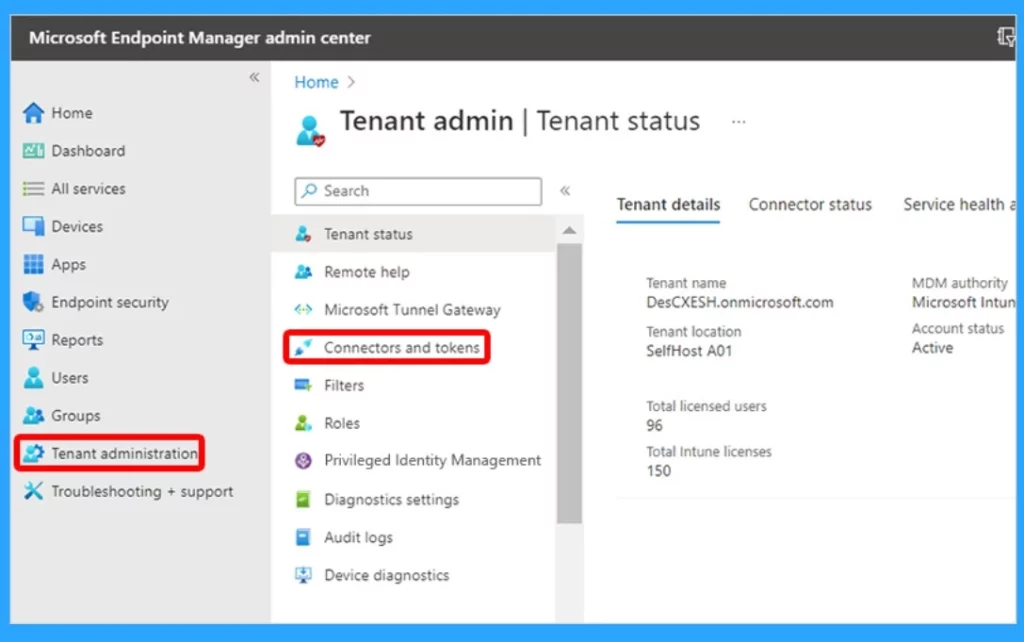Switch to the Tenant details tab
Viewport: 1024px width, 642px height.
click(668, 204)
